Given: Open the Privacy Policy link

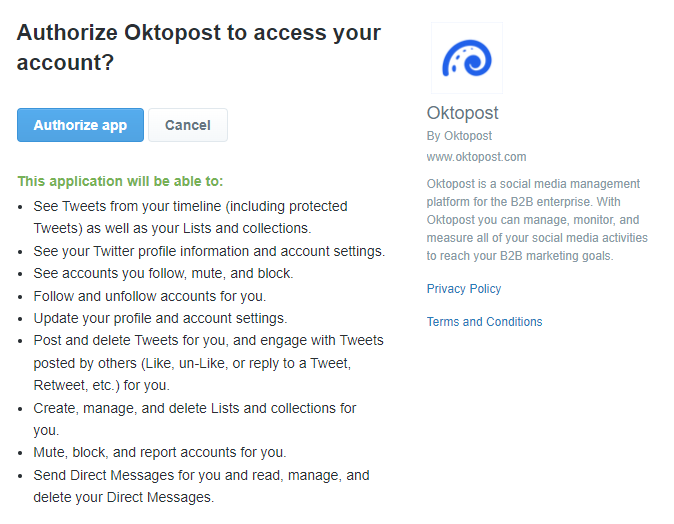Looking at the screenshot, I should 464,288.
